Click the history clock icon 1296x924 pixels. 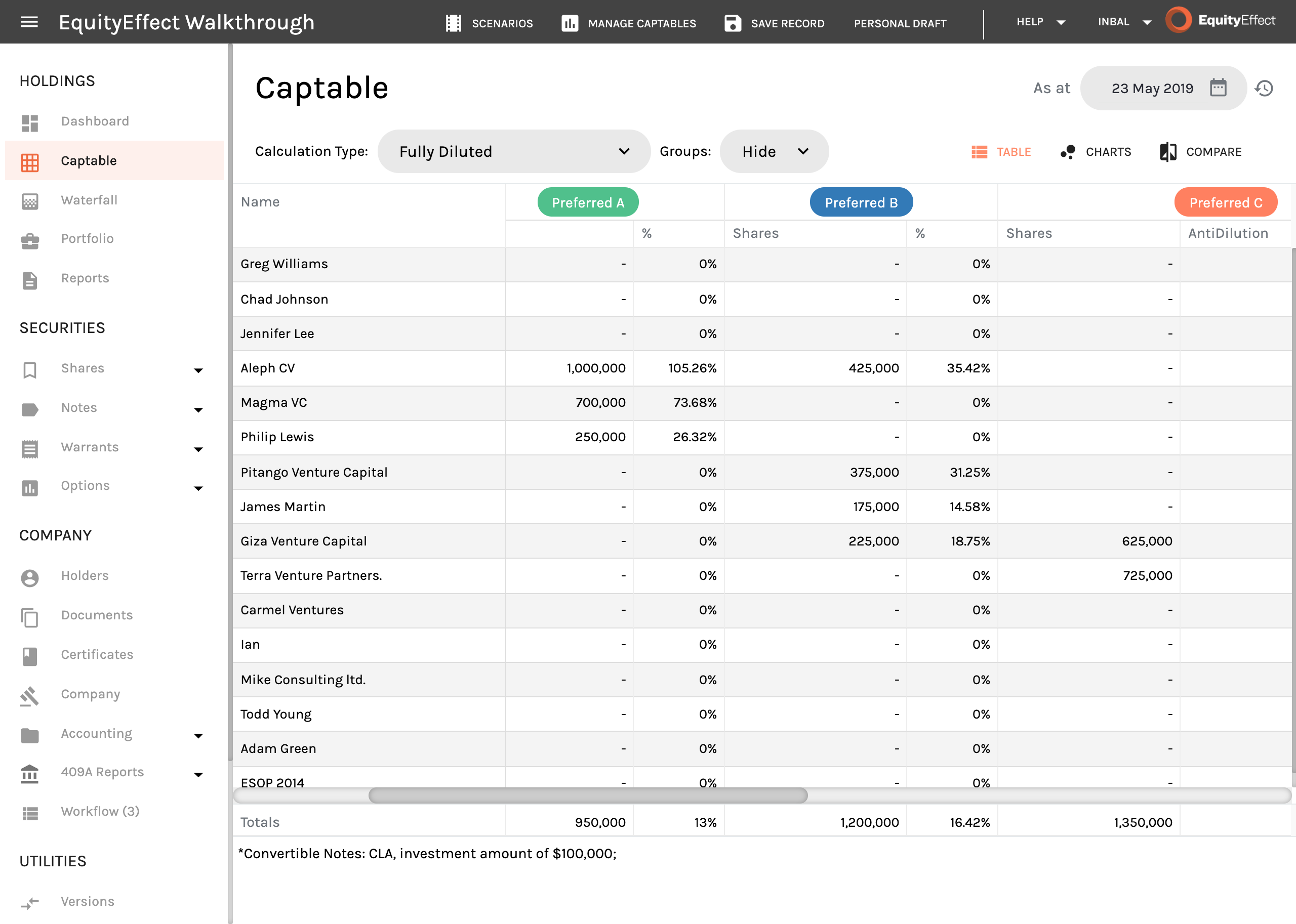1264,88
